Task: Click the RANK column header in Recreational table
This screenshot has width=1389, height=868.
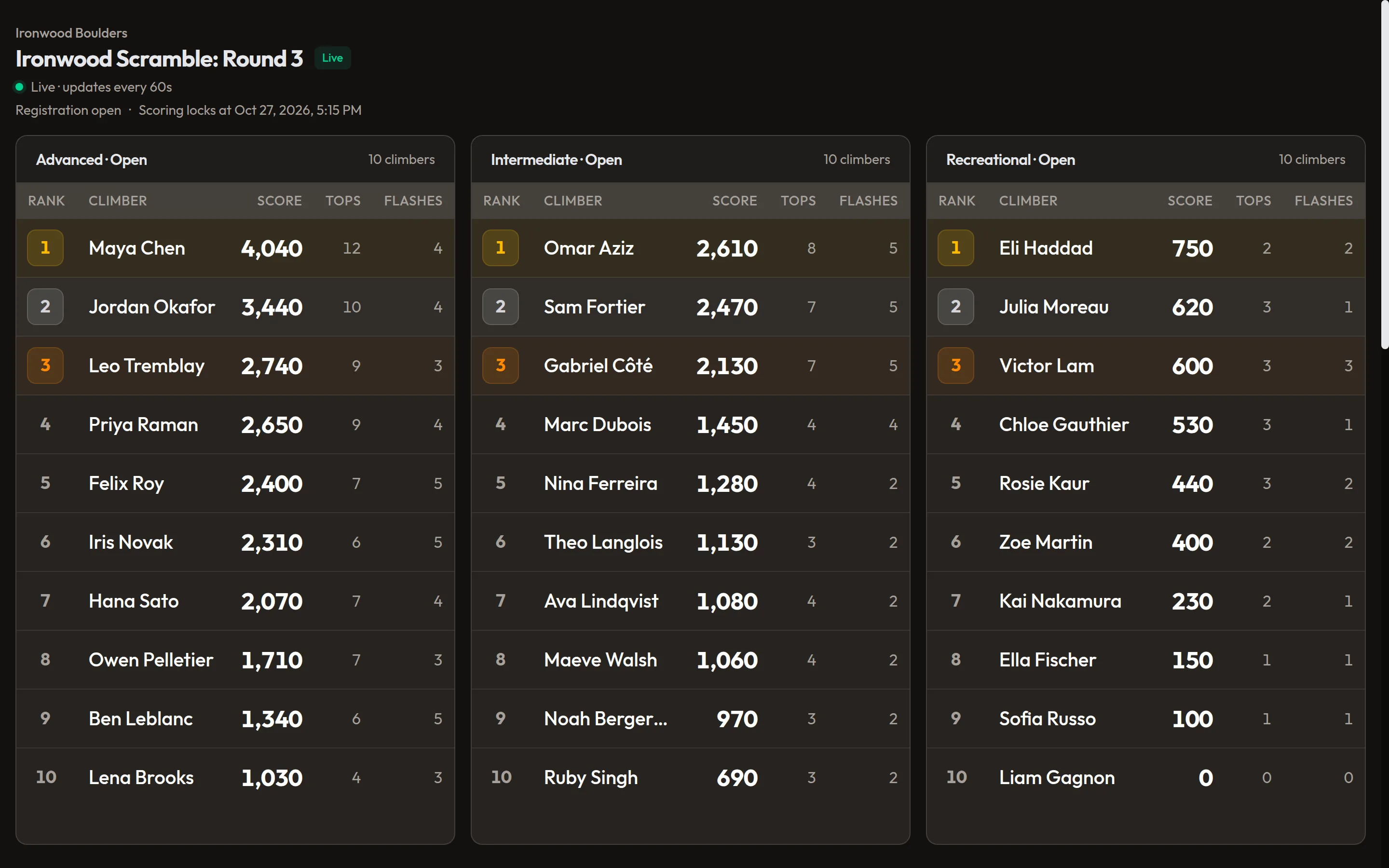Action: pyautogui.click(x=957, y=201)
